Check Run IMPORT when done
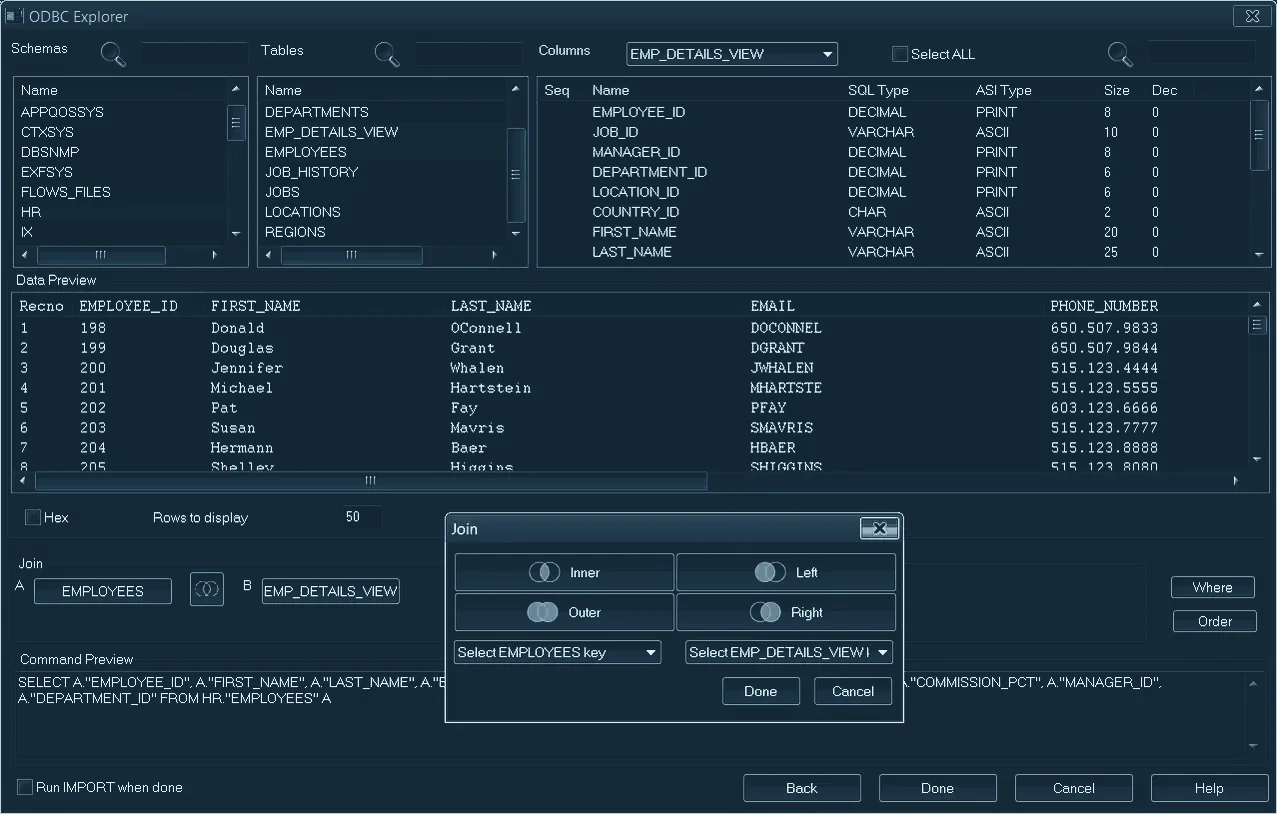This screenshot has height=814, width=1277. 24,787
